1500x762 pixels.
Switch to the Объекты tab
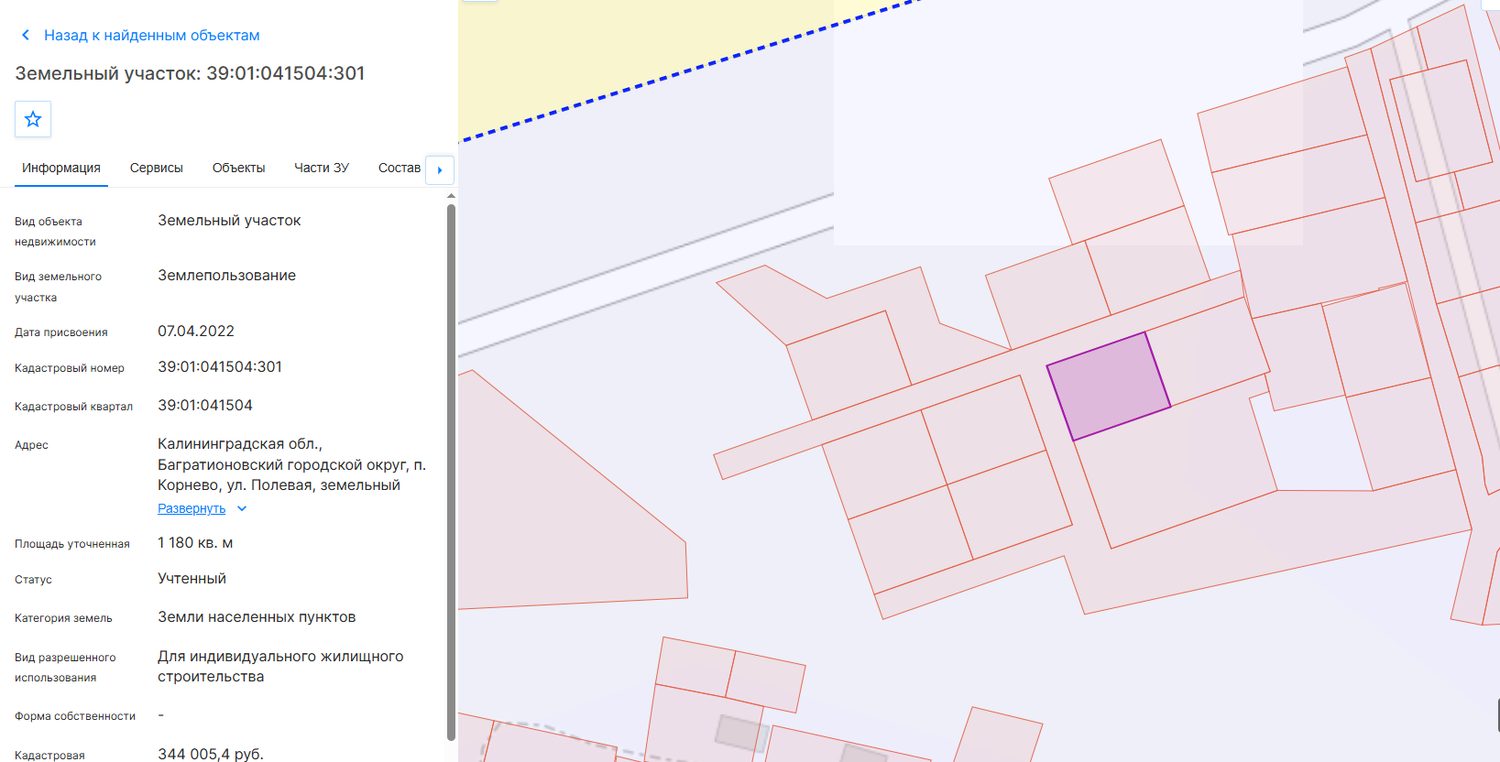pos(239,168)
